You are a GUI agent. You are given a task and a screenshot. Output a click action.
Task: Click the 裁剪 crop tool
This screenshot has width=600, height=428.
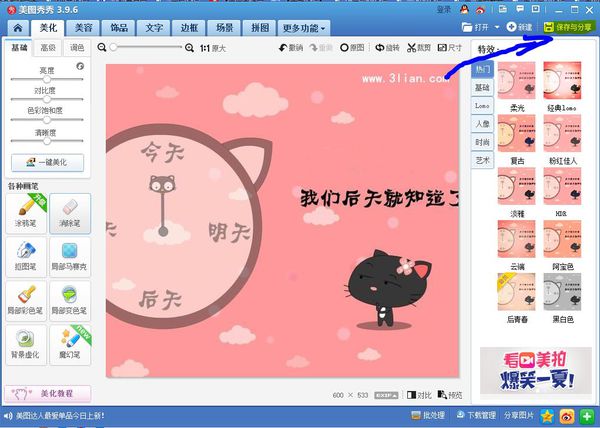click(x=419, y=48)
